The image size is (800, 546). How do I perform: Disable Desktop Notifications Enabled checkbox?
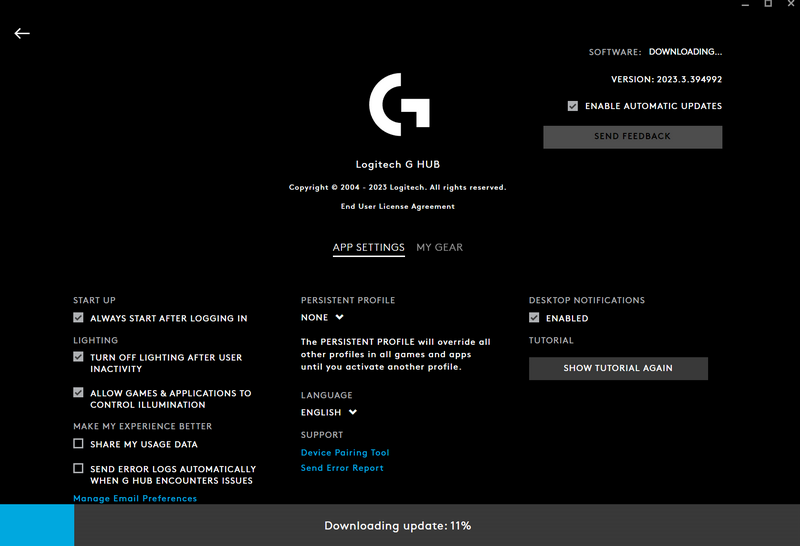[x=535, y=318]
